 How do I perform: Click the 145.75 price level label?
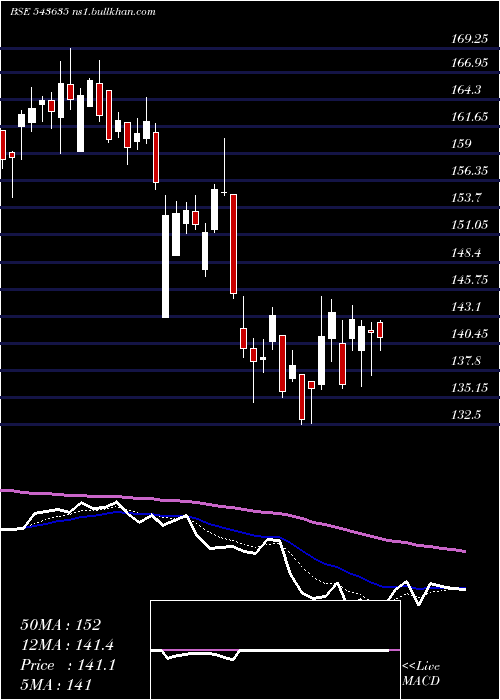tap(469, 279)
